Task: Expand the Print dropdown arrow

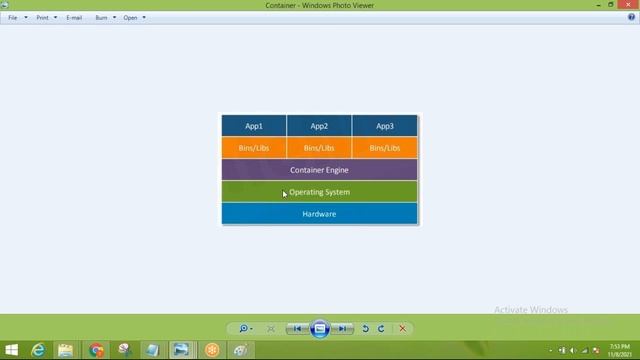Action: (55, 18)
